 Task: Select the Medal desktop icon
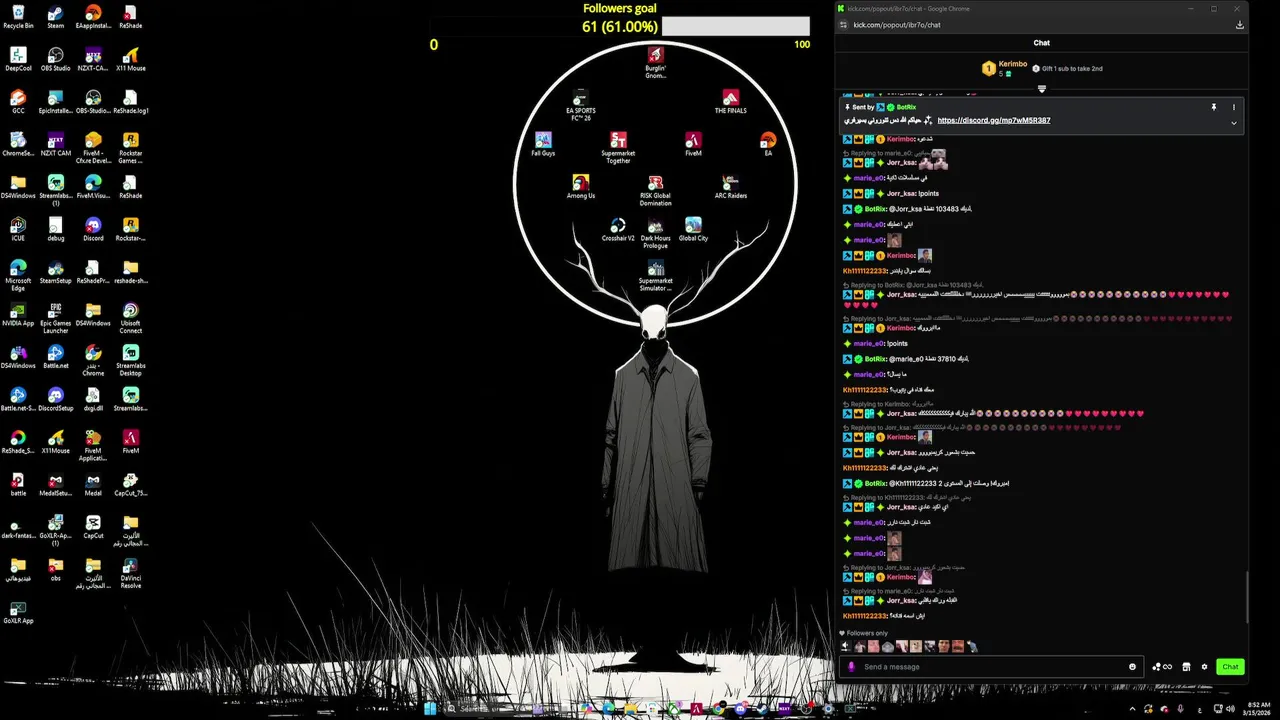click(93, 484)
